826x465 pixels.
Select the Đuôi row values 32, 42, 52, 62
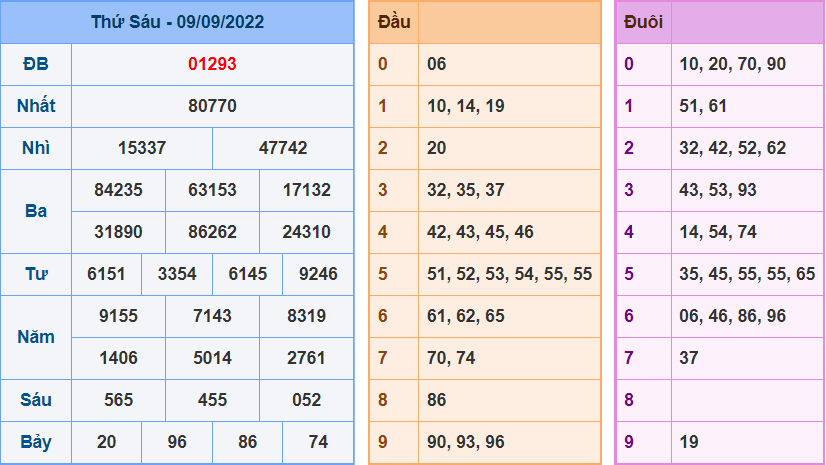(732, 148)
